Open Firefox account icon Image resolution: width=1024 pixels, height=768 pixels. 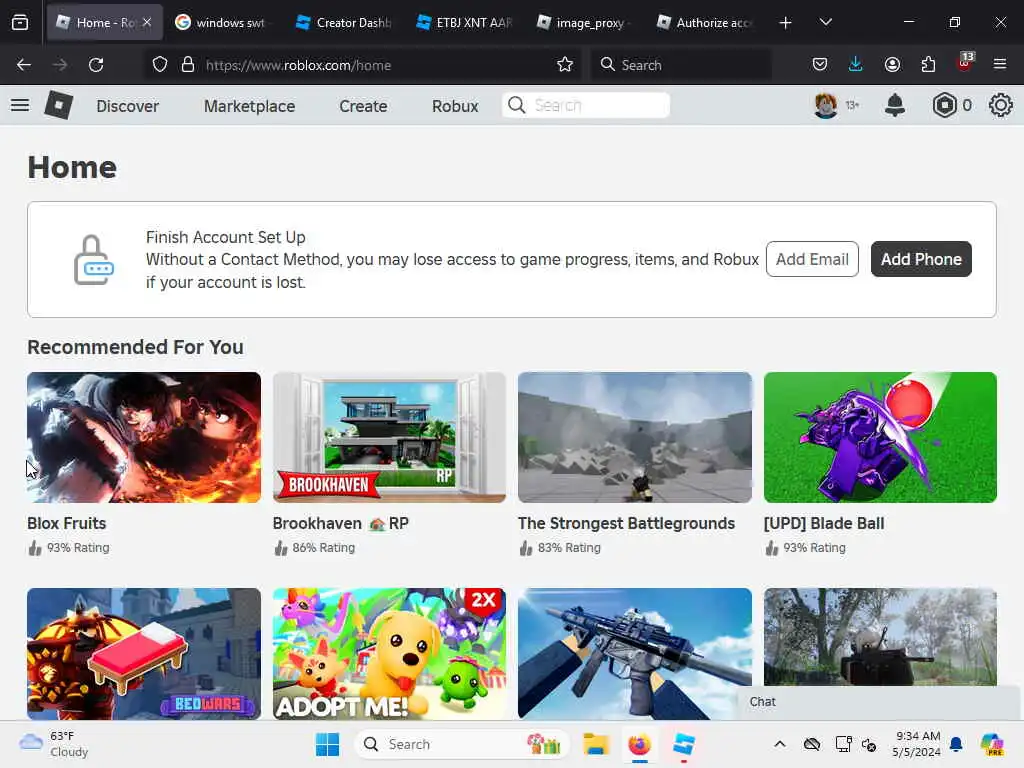click(x=892, y=64)
